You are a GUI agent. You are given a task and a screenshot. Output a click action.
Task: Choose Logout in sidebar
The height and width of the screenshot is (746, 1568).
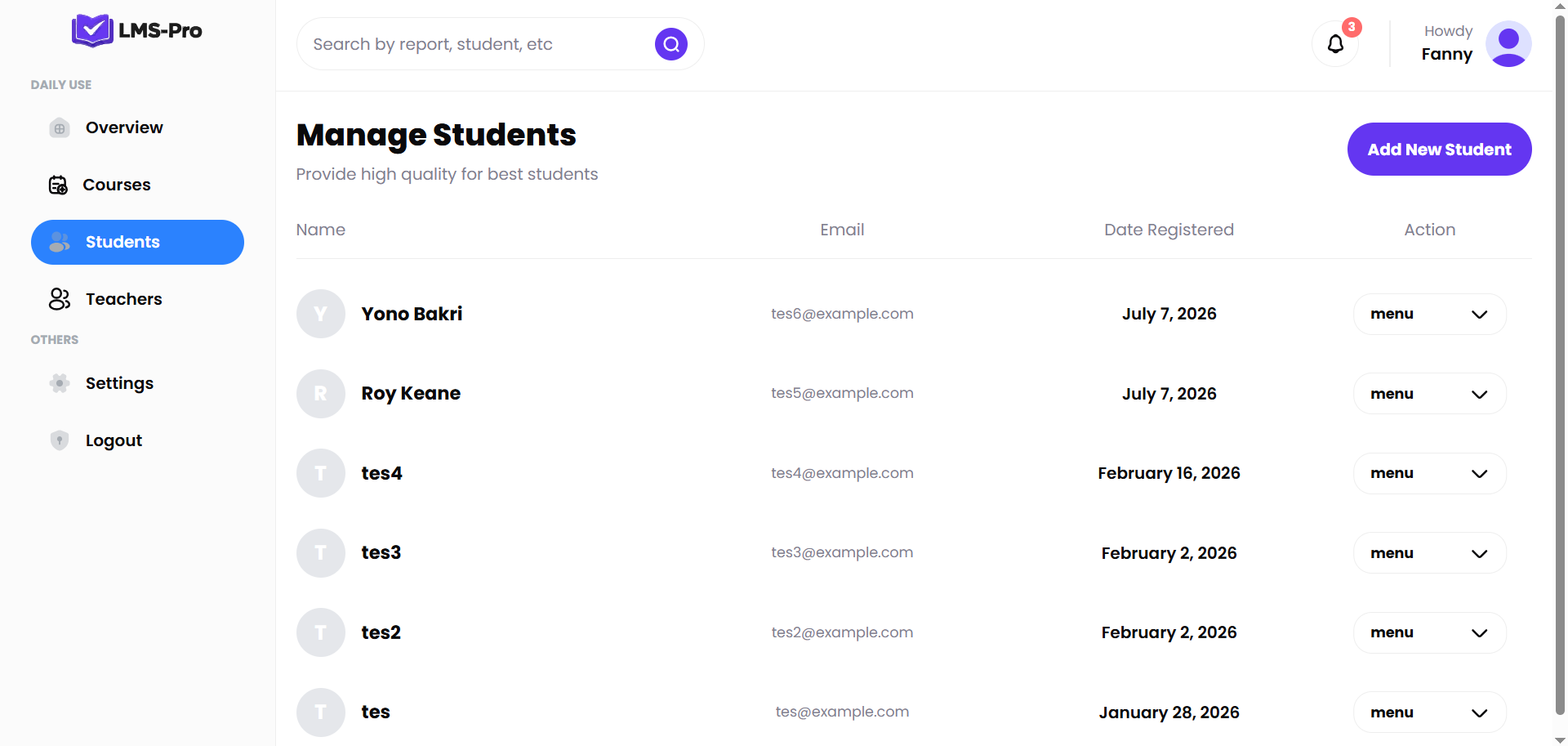click(137, 440)
